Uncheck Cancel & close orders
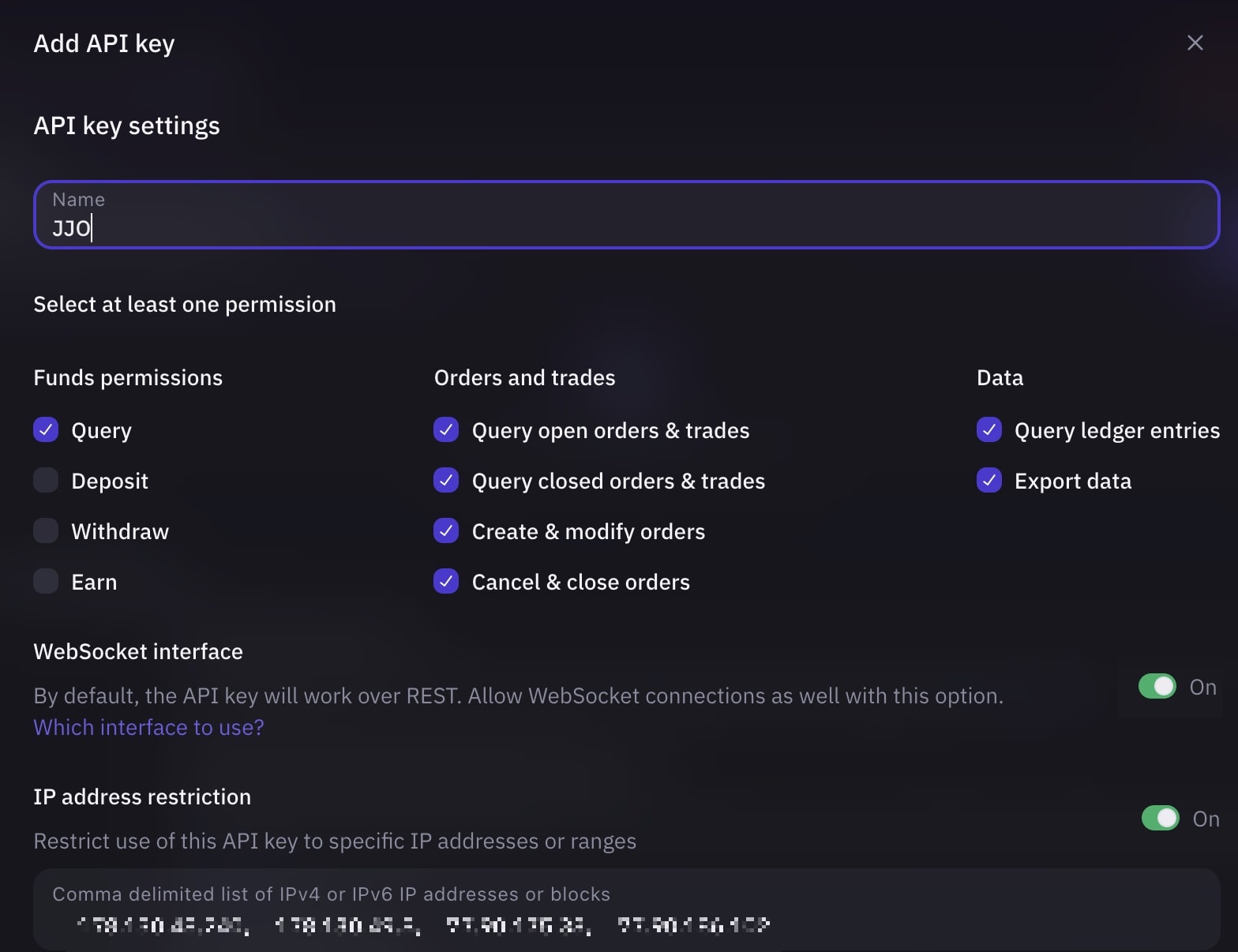 click(x=446, y=581)
